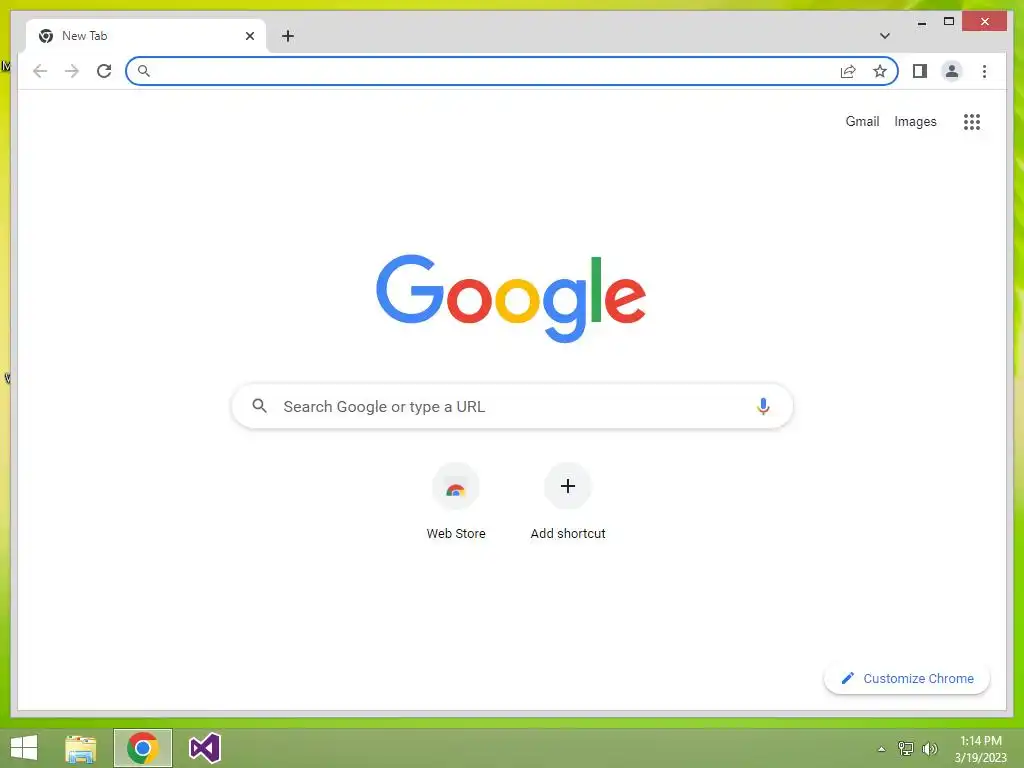
Task: Launch Visual Studio from the taskbar
Action: click(204, 748)
